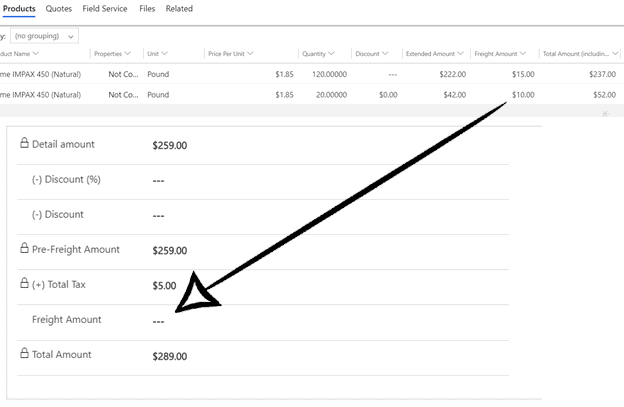Screen dimensions: 624x407
Task: Expand Discount column header menu
Action: [385, 53]
